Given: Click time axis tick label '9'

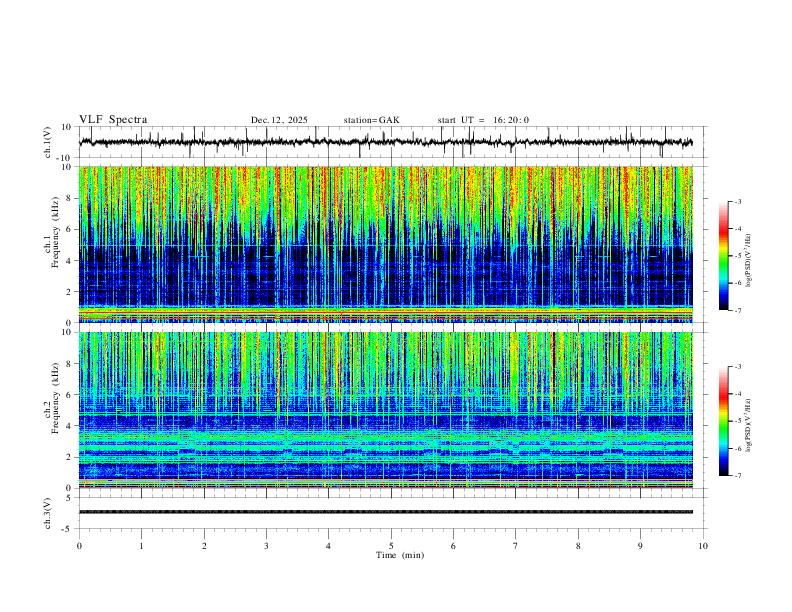Looking at the screenshot, I should [640, 546].
